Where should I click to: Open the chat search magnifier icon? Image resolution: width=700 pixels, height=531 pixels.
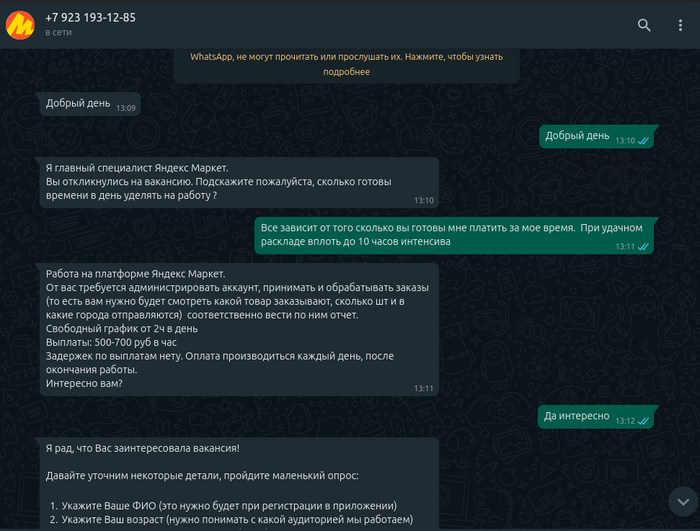pos(644,25)
